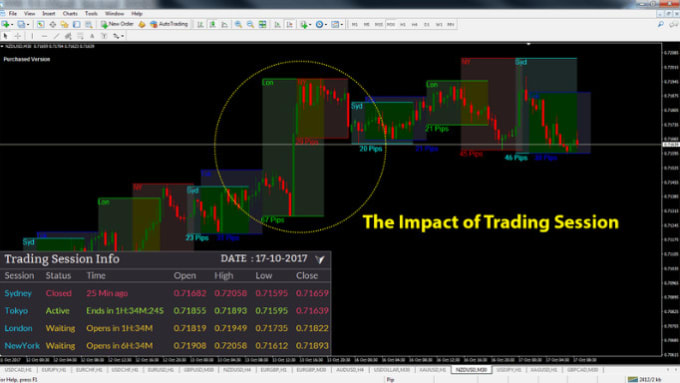
Task: Switch chart to candlesticks
Action: click(x=212, y=24)
